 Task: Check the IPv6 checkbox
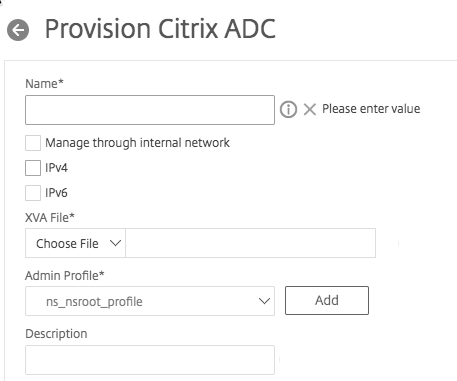[x=33, y=193]
